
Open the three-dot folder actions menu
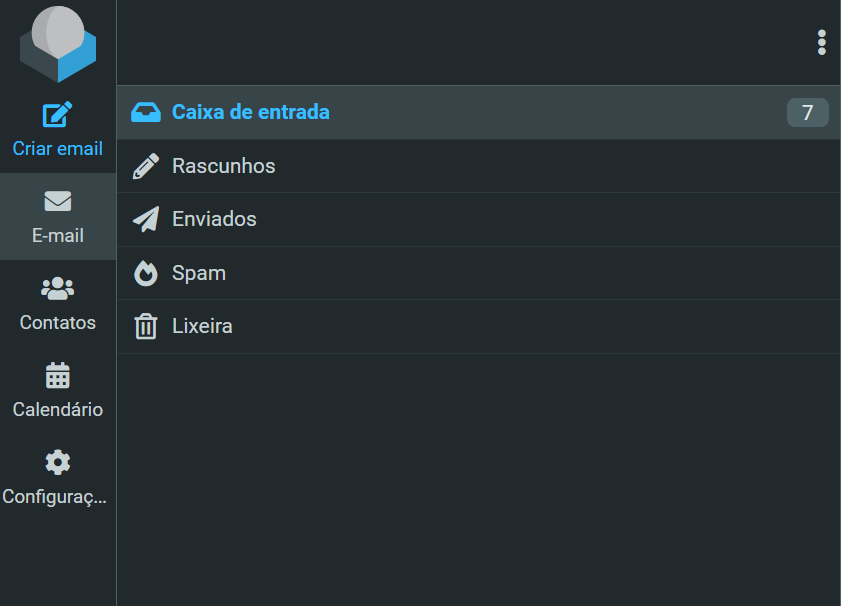[x=821, y=42]
